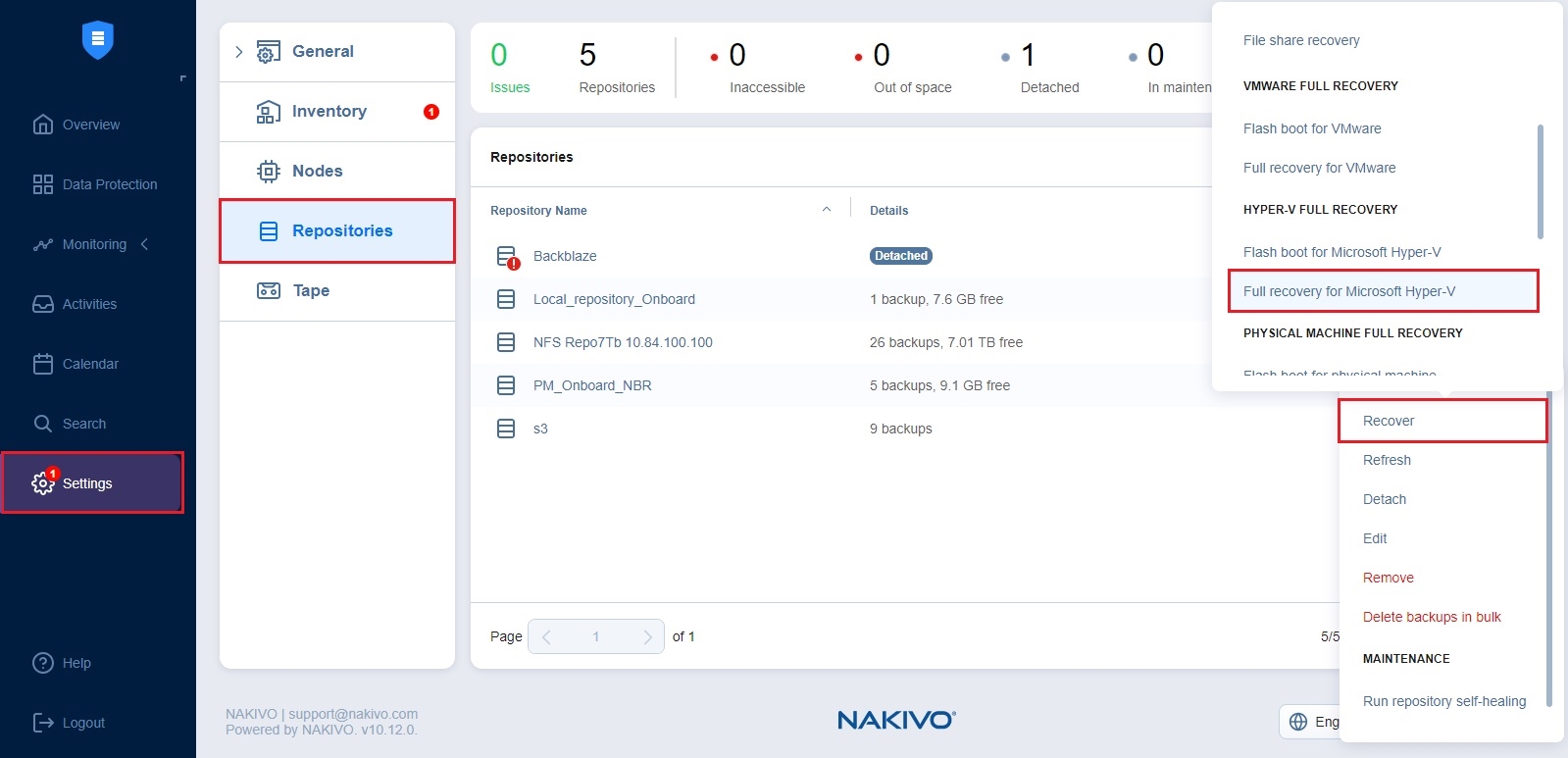Choose Detach from the context menu
The width and height of the screenshot is (1568, 758).
[x=1384, y=499]
